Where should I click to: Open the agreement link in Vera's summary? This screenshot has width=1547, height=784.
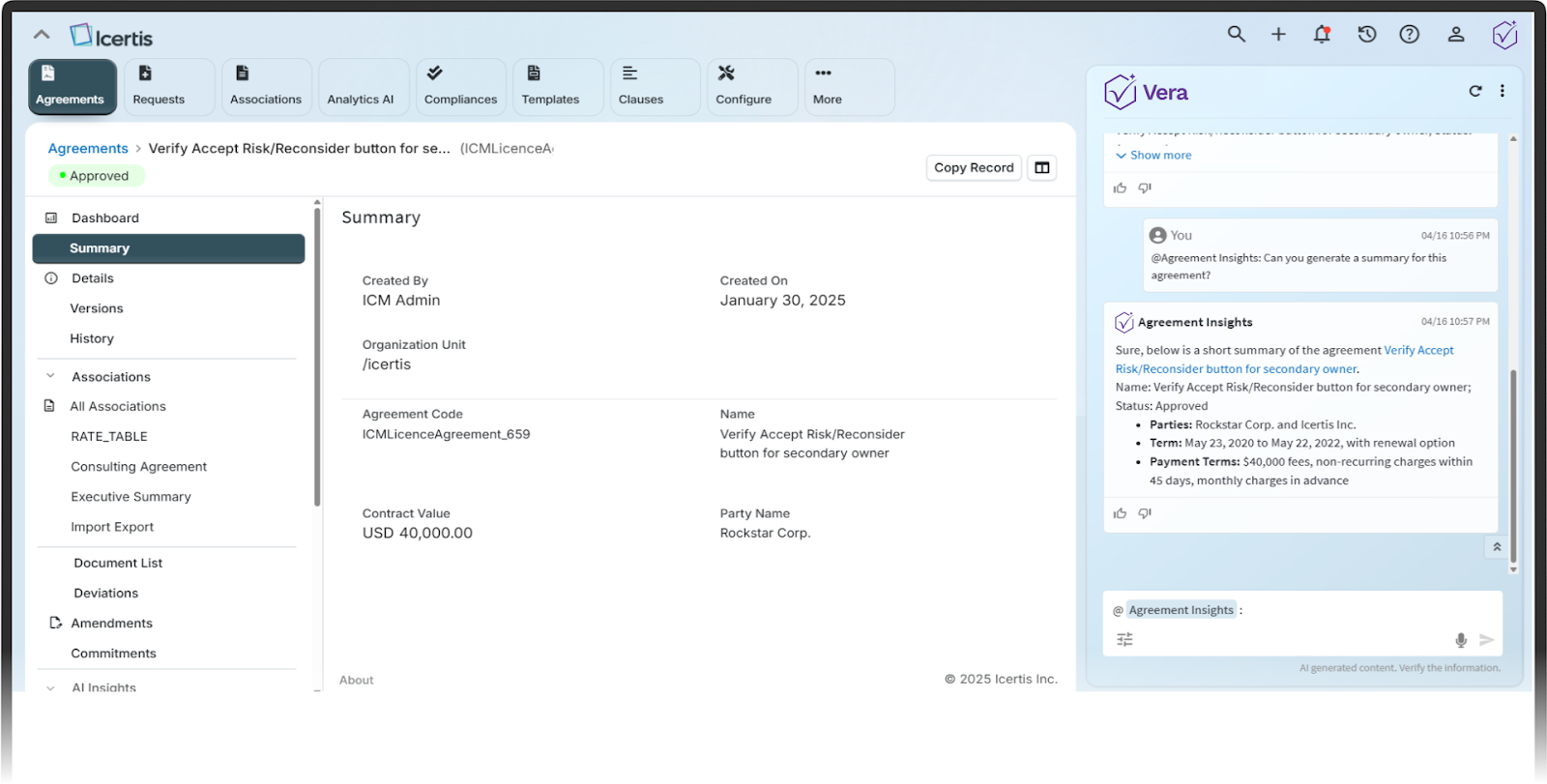pyautogui.click(x=1285, y=360)
